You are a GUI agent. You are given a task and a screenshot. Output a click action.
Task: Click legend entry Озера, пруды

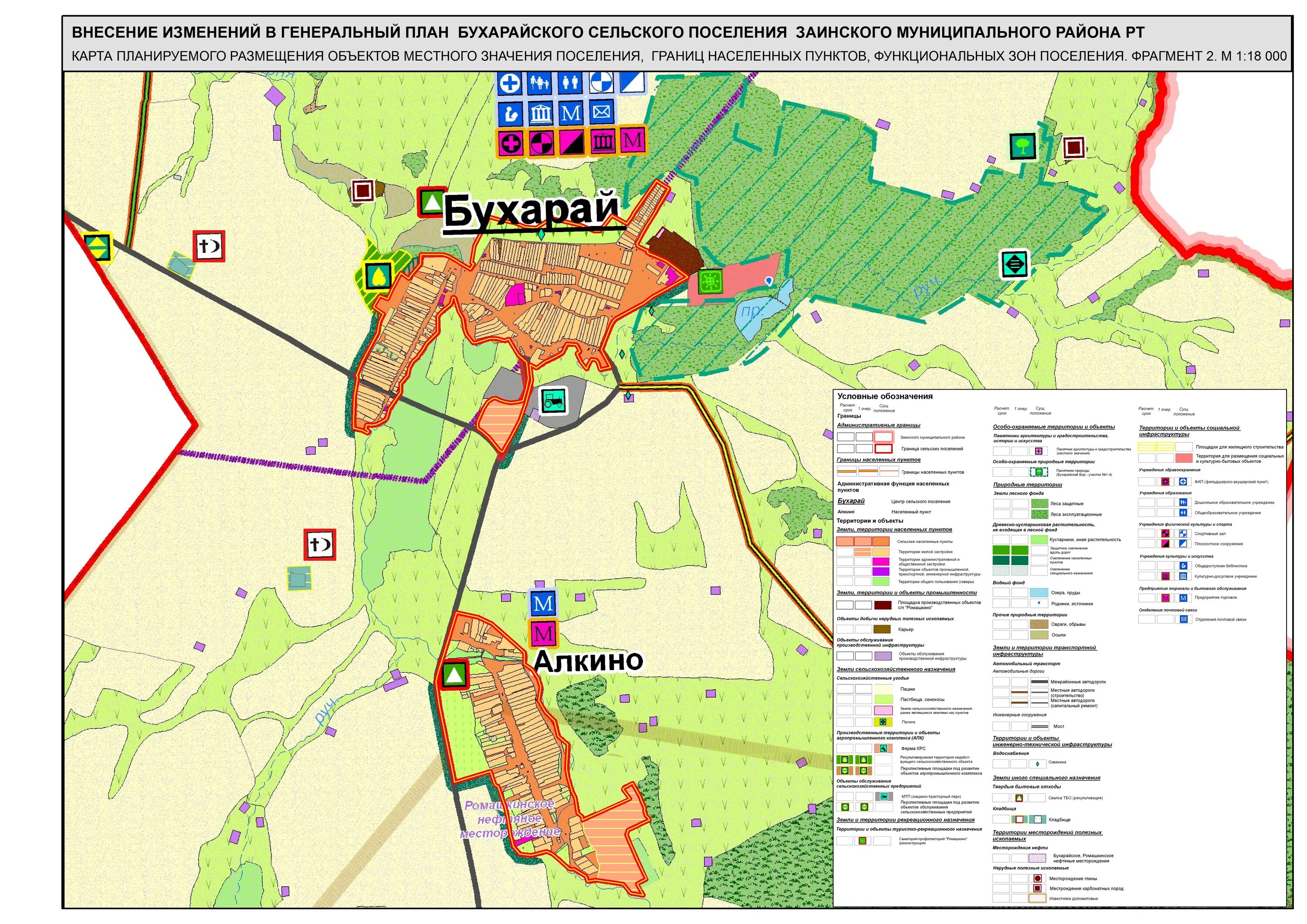(x=1065, y=593)
